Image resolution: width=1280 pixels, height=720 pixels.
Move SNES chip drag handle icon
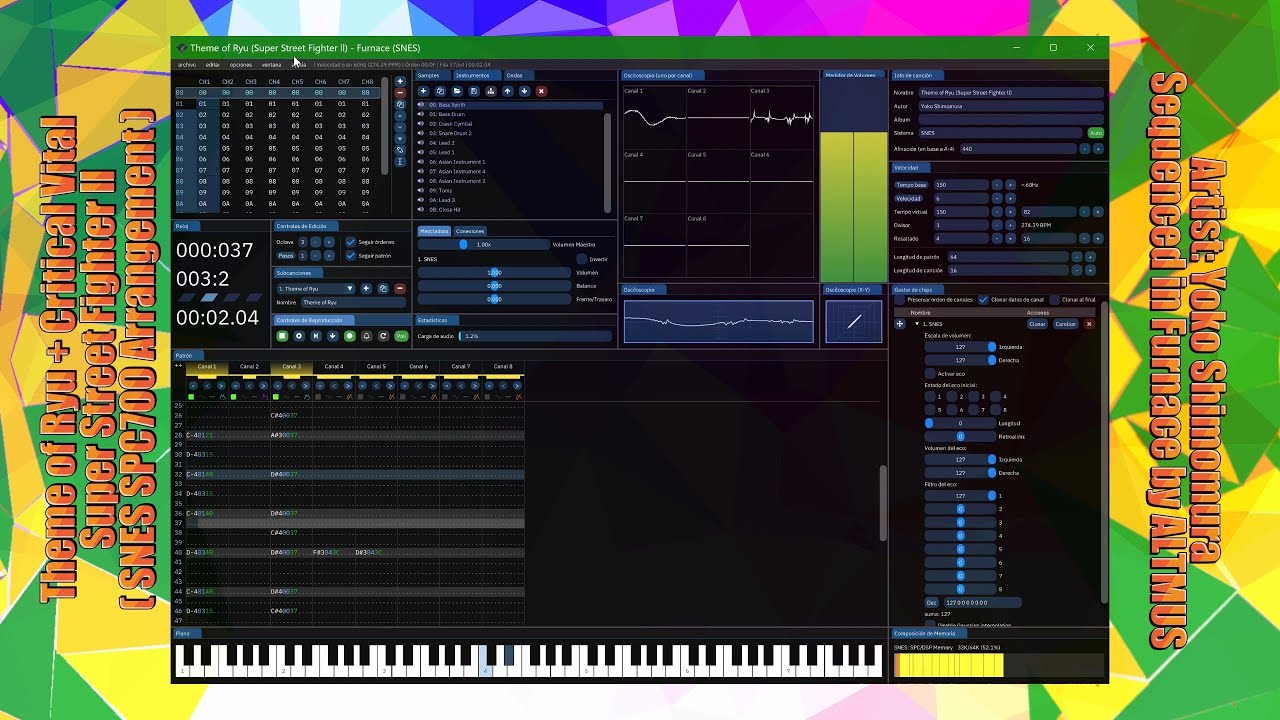click(x=899, y=324)
